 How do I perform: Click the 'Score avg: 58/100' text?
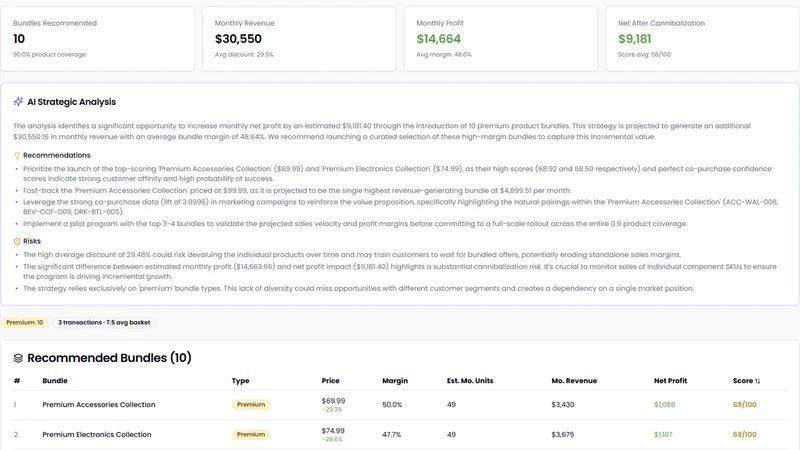644,55
